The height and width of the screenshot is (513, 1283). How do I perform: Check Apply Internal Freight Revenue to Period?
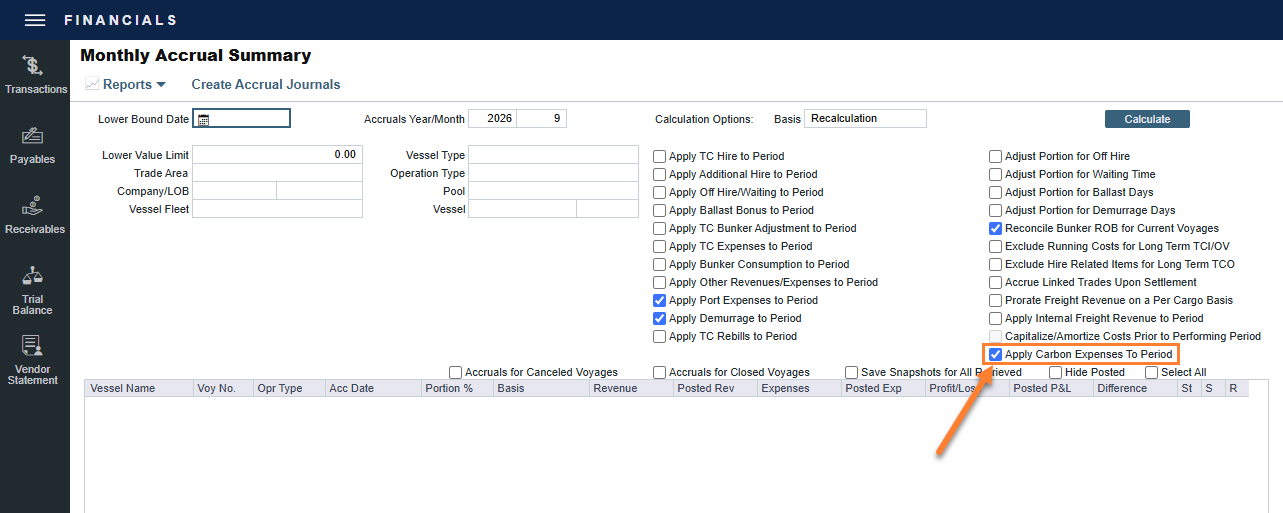coord(996,318)
